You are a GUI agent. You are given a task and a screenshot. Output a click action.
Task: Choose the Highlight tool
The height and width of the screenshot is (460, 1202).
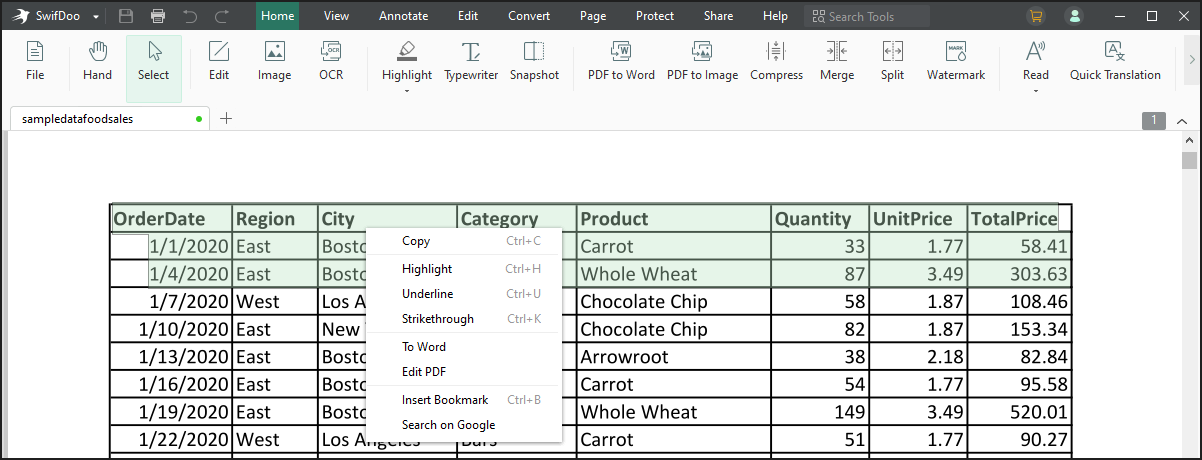(x=407, y=62)
